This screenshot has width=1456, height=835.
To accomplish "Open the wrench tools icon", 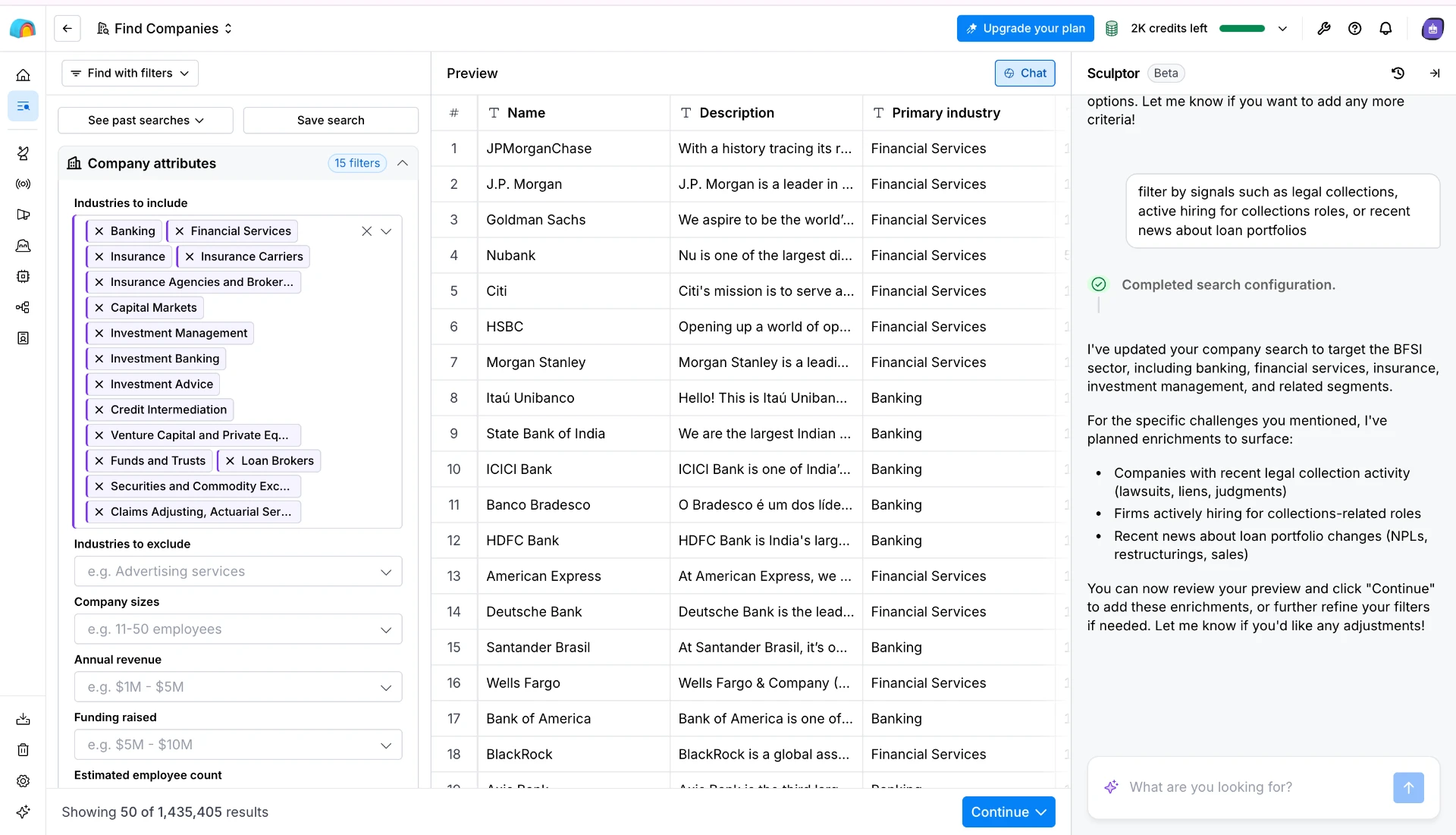I will click(x=1324, y=29).
